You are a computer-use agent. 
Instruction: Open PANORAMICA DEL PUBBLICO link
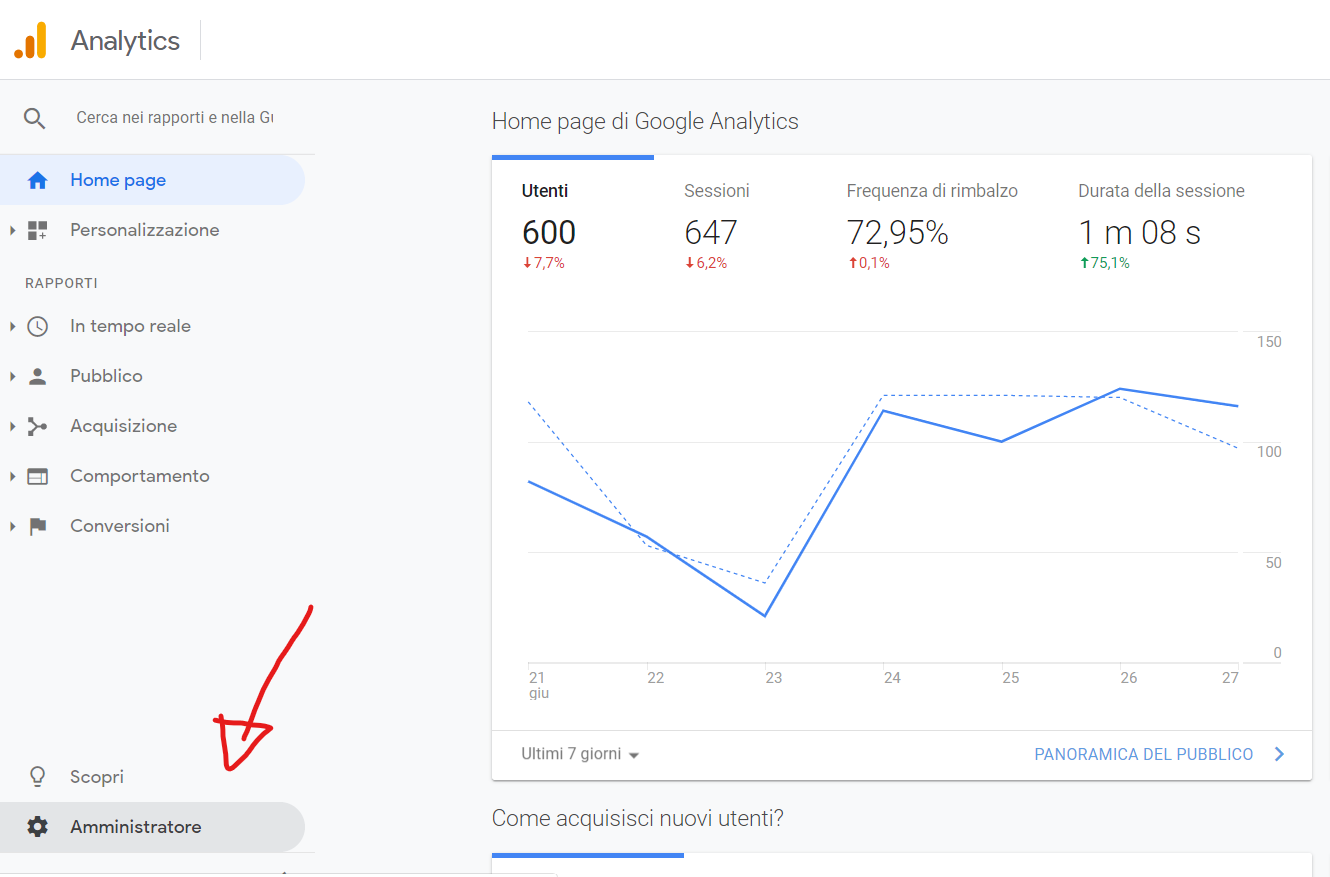1144,753
